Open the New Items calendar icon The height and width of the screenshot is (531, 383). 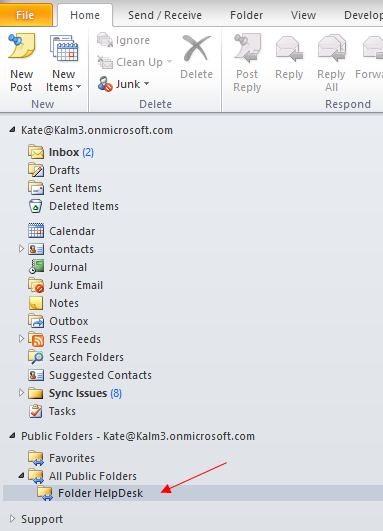coord(64,48)
